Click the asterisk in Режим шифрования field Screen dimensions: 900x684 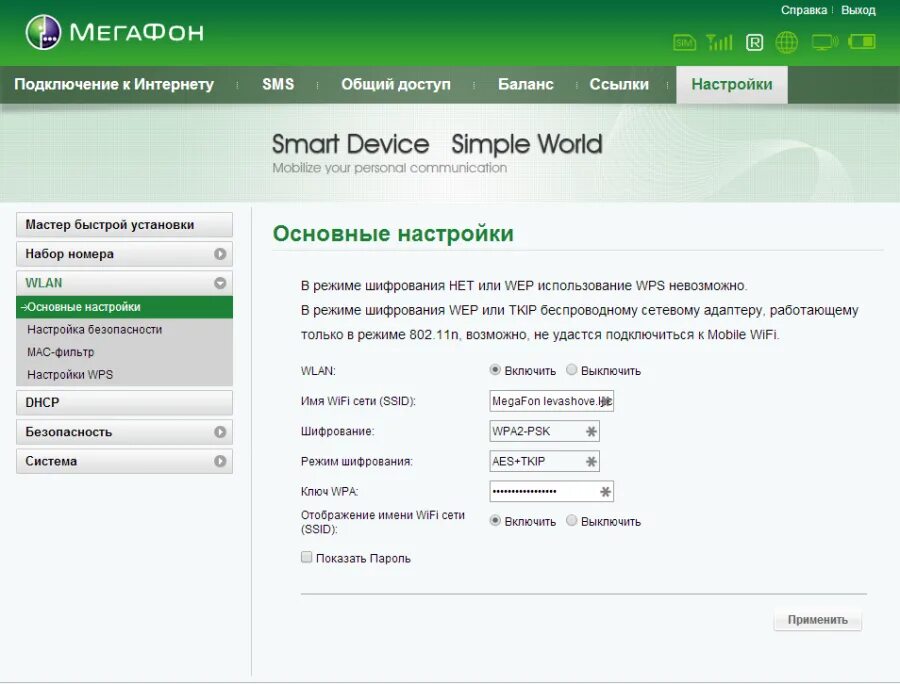591,461
